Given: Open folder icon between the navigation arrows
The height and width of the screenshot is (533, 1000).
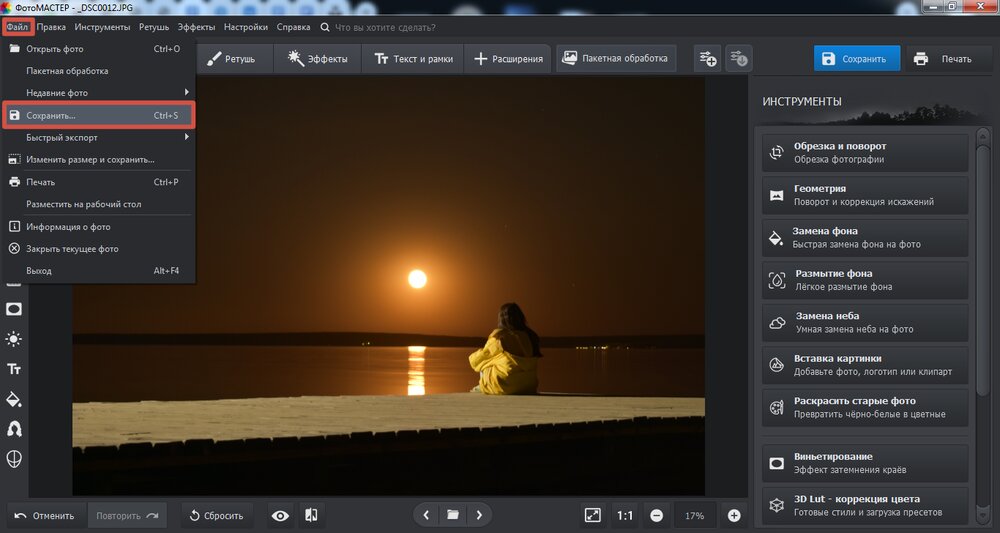Looking at the screenshot, I should 453,515.
